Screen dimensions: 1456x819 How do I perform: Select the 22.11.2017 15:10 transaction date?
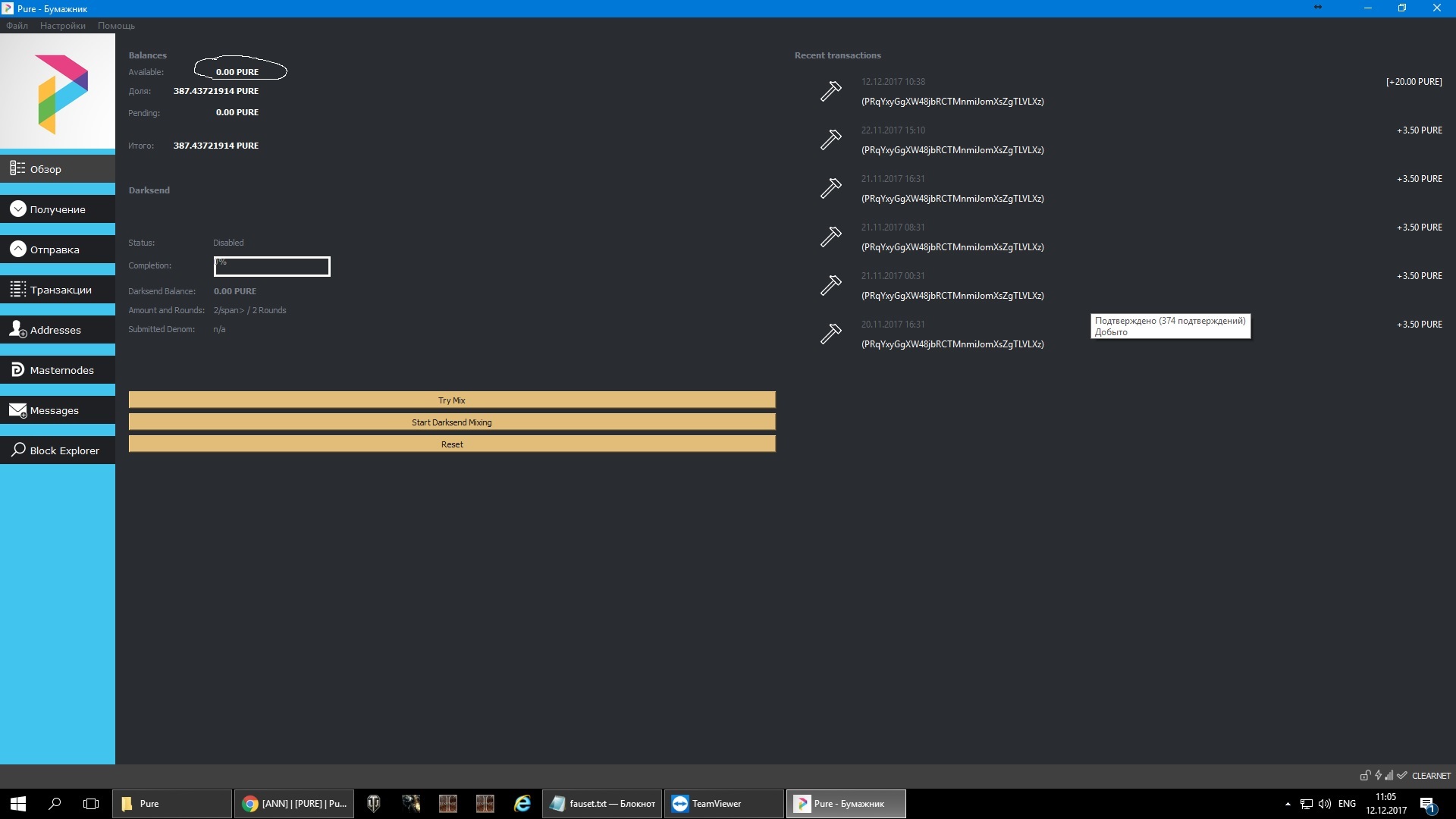893,130
